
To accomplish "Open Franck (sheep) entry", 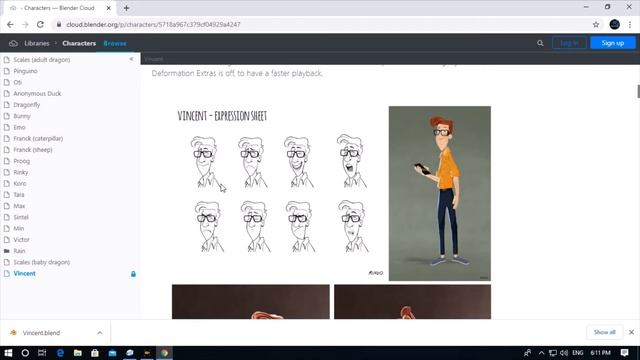I will [x=33, y=150].
